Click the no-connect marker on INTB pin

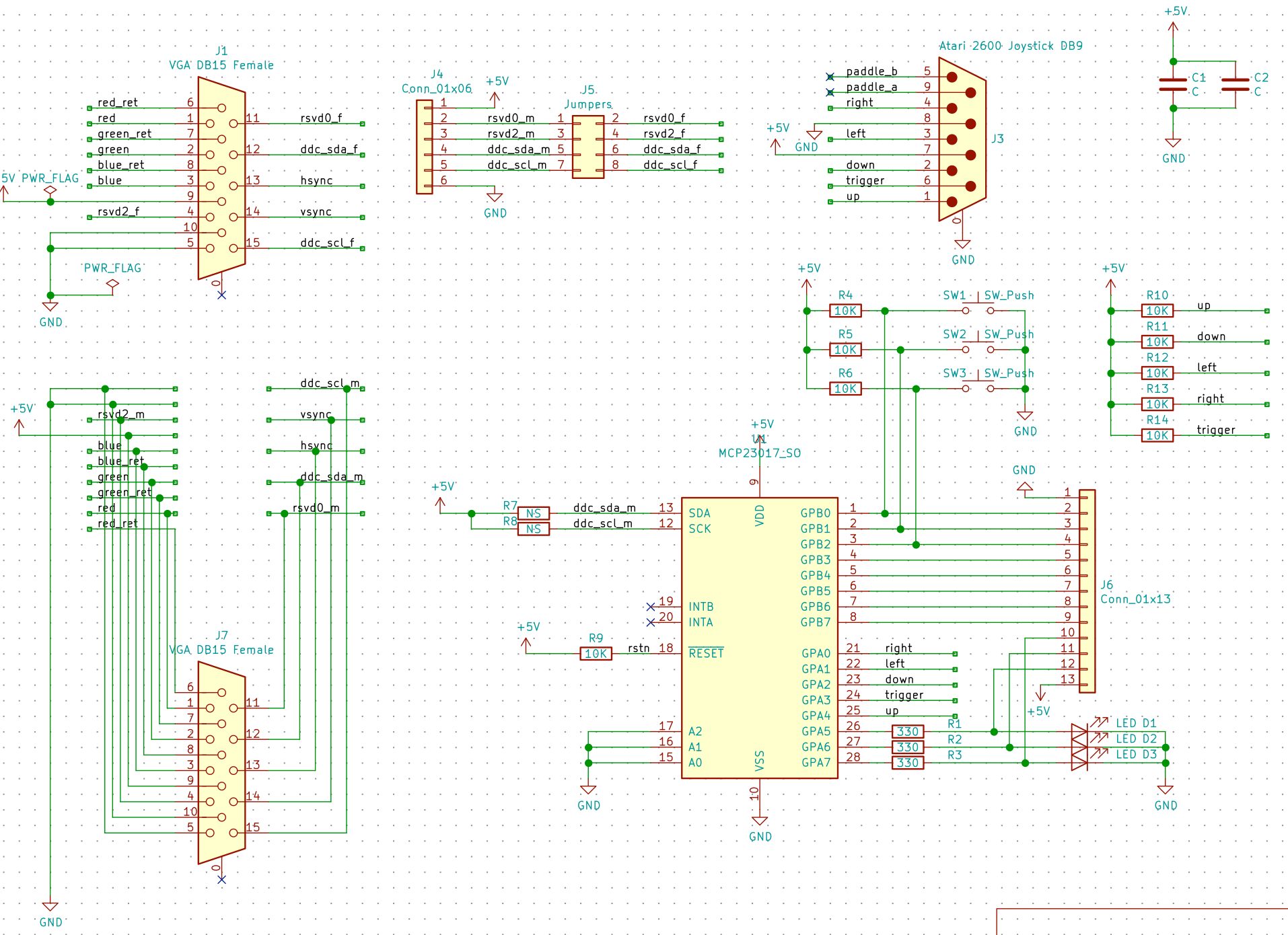650,607
